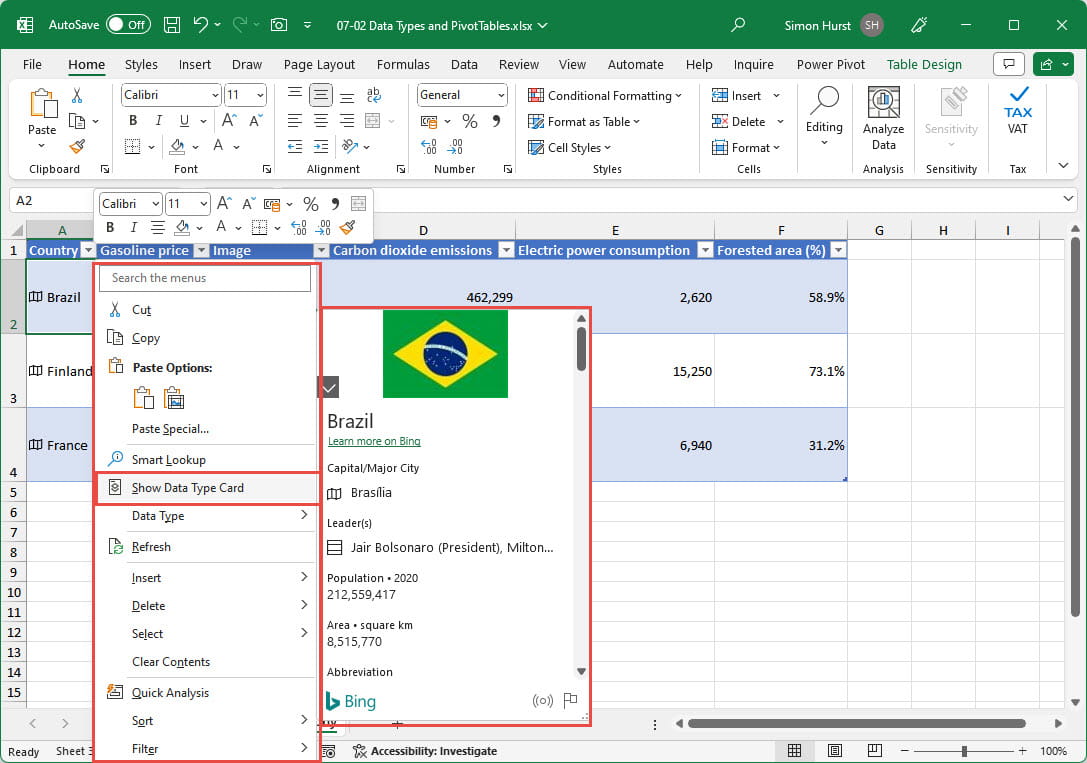Open the Analyze Data tool

[883, 118]
